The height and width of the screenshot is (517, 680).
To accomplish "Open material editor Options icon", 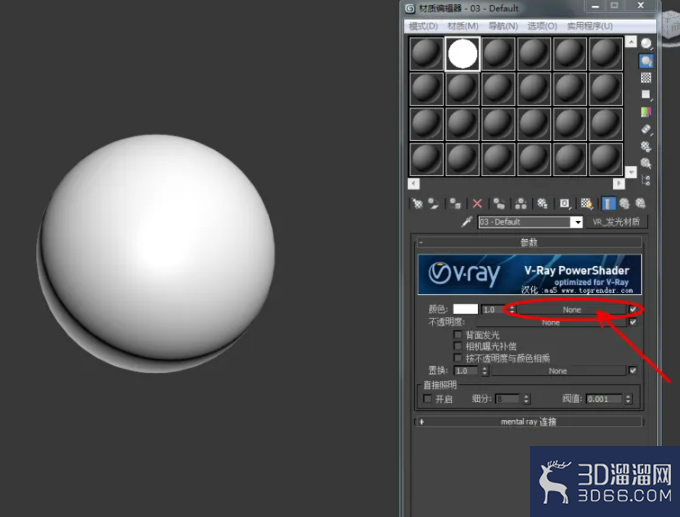I will [x=646, y=147].
